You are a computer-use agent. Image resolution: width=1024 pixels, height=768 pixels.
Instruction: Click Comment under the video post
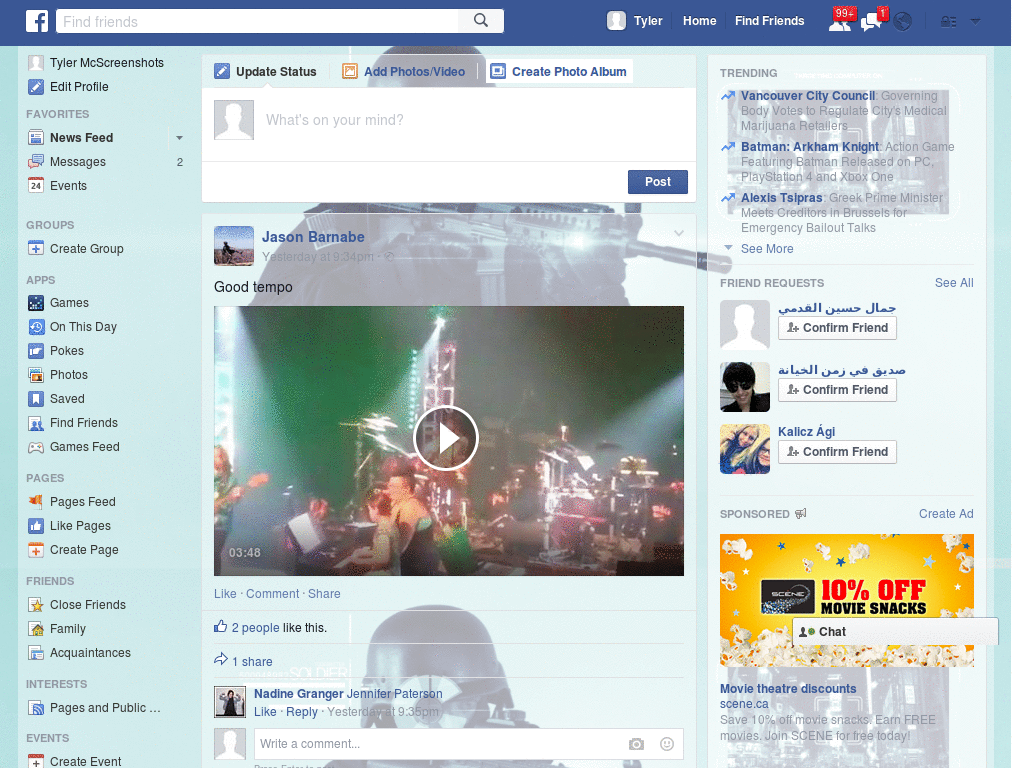[x=272, y=594]
